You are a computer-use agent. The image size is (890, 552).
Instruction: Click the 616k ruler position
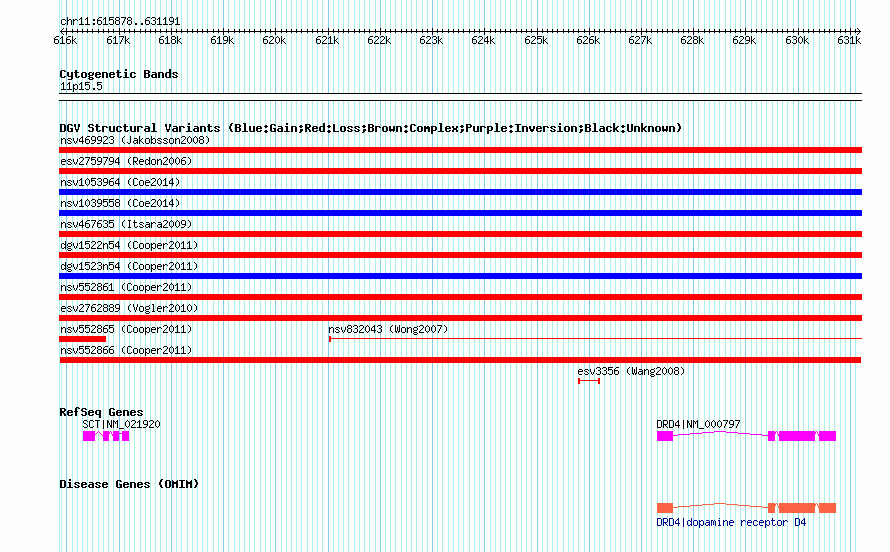point(65,40)
